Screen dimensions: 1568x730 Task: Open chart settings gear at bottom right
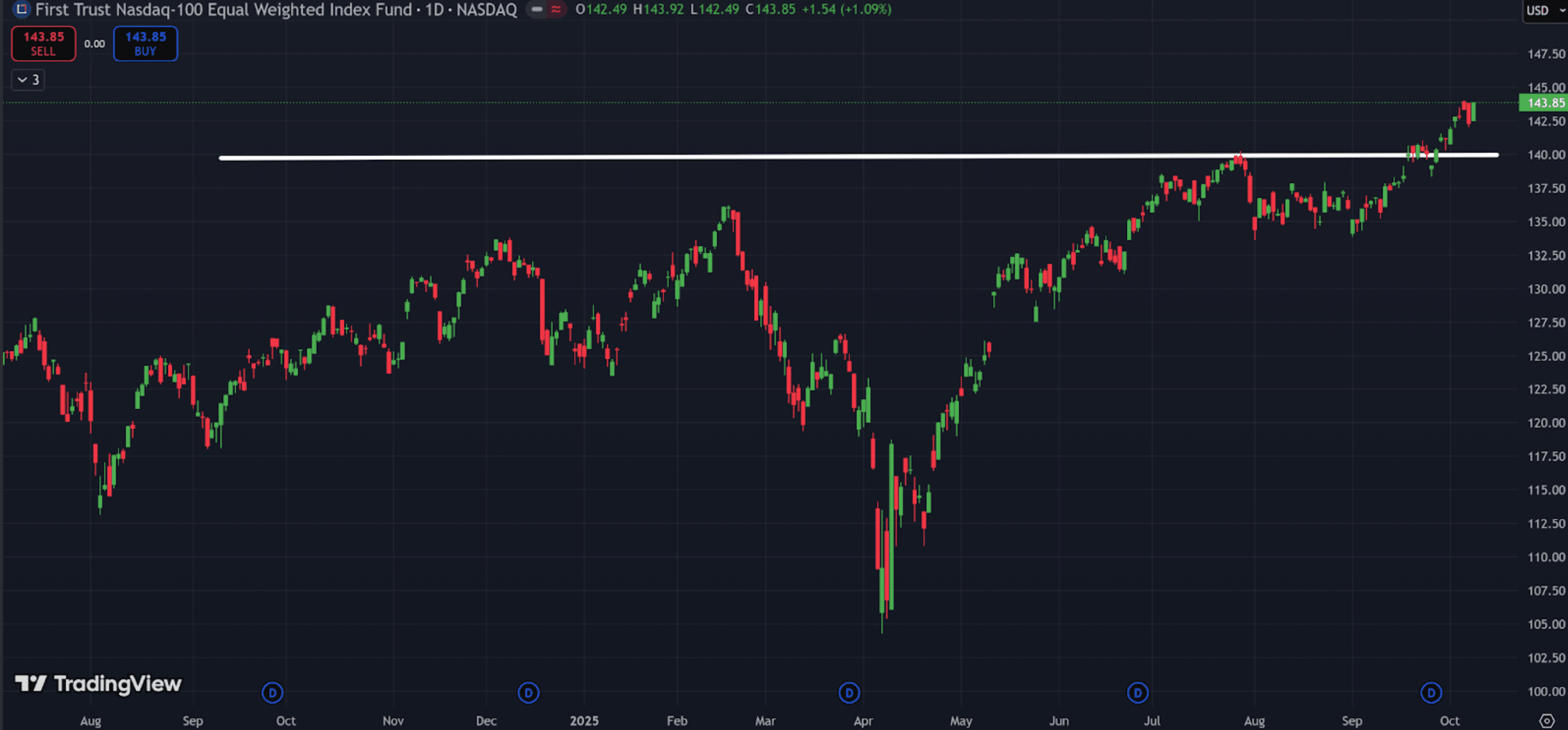point(1546,721)
